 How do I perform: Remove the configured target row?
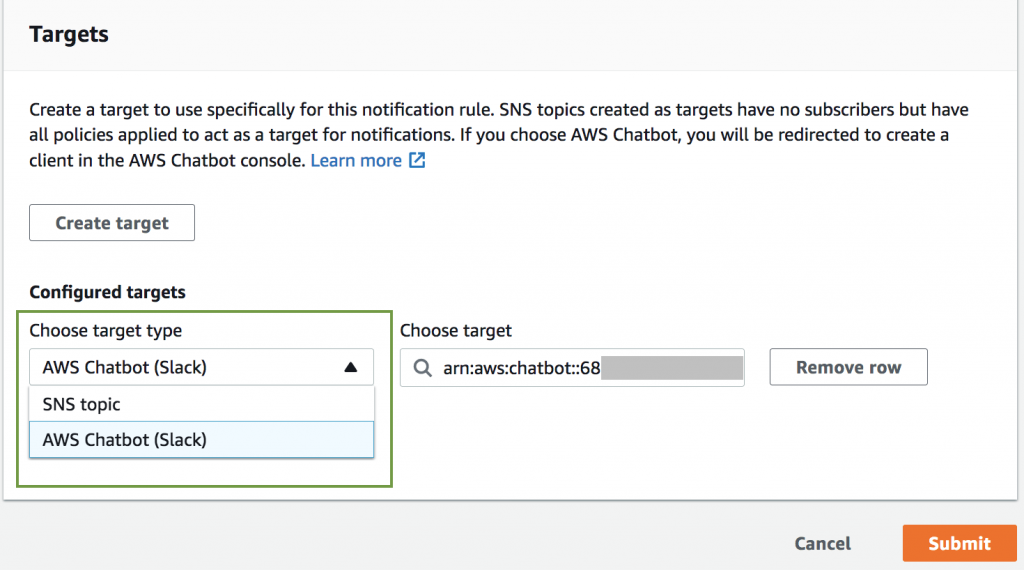click(x=848, y=367)
